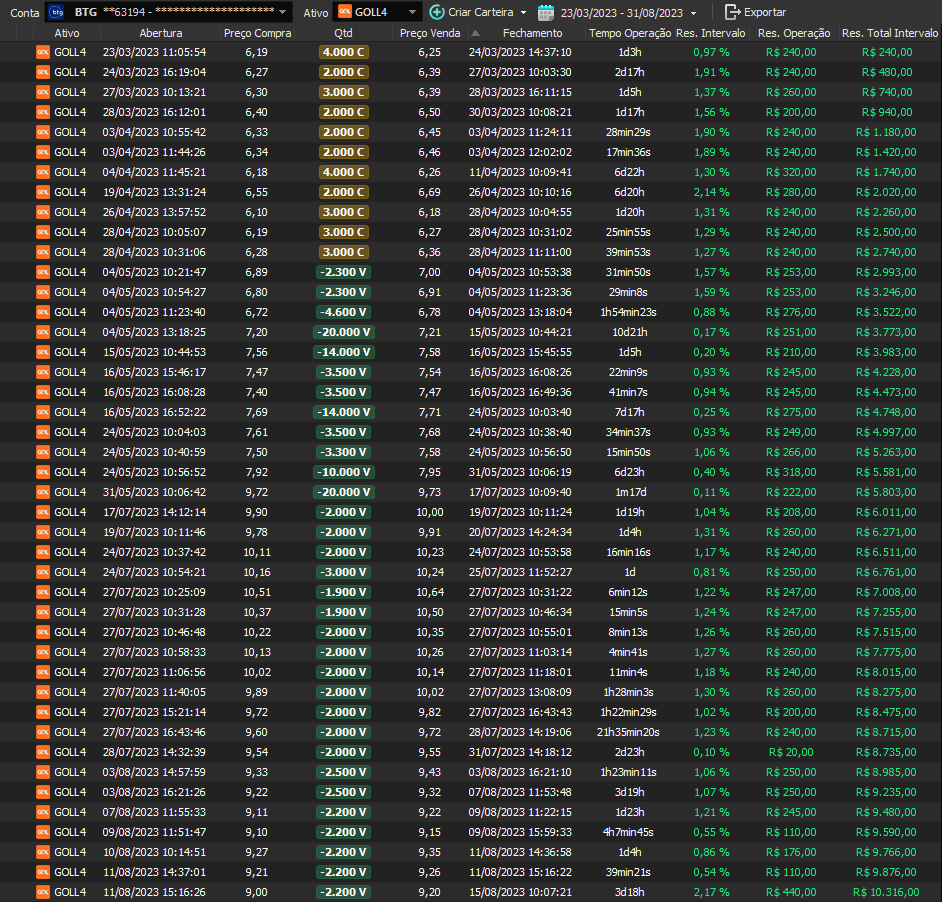Click the BTG broker logo icon
The width and height of the screenshot is (942, 902).
(x=56, y=12)
